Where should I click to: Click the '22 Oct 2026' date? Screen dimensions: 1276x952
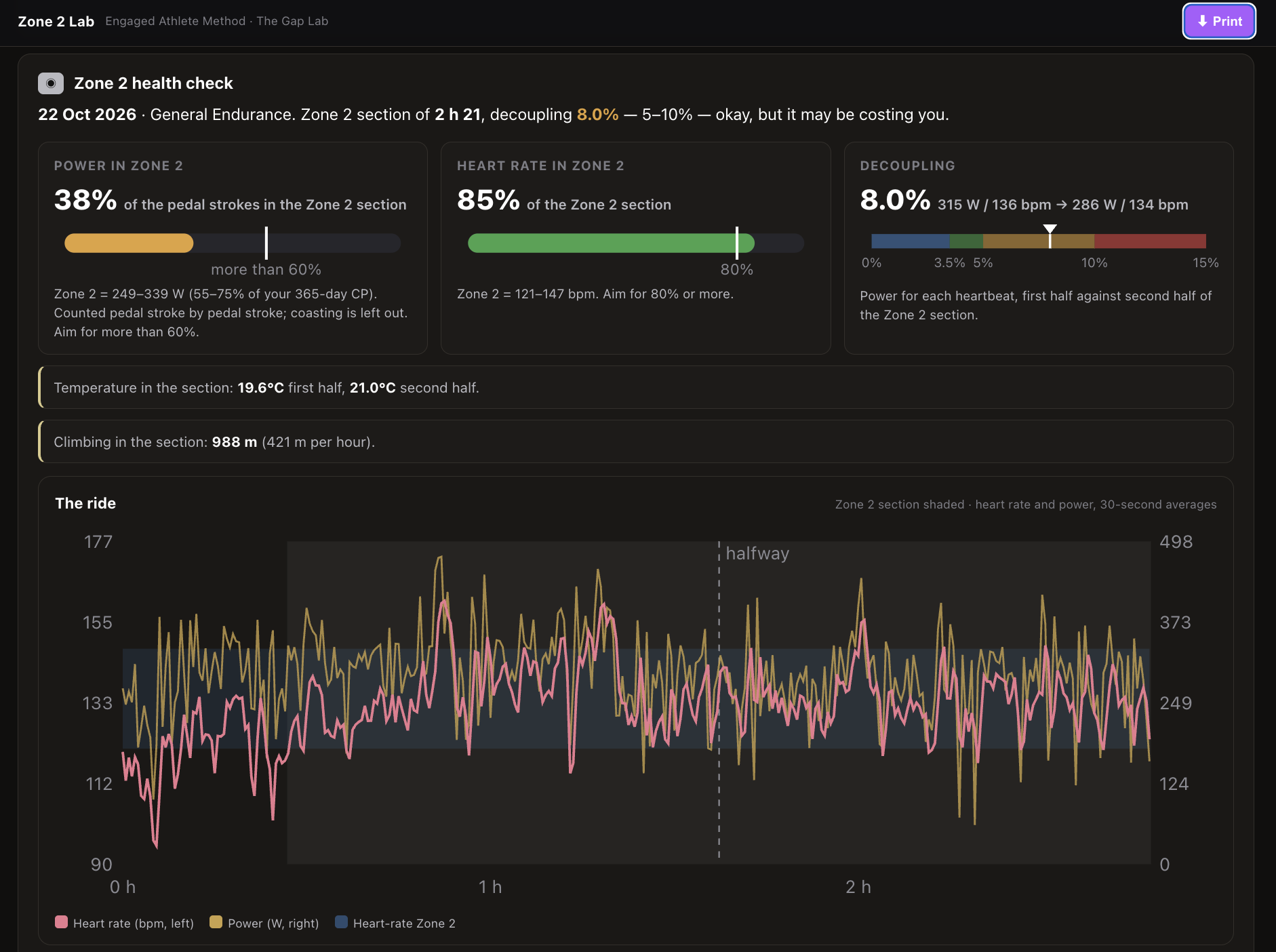click(87, 115)
